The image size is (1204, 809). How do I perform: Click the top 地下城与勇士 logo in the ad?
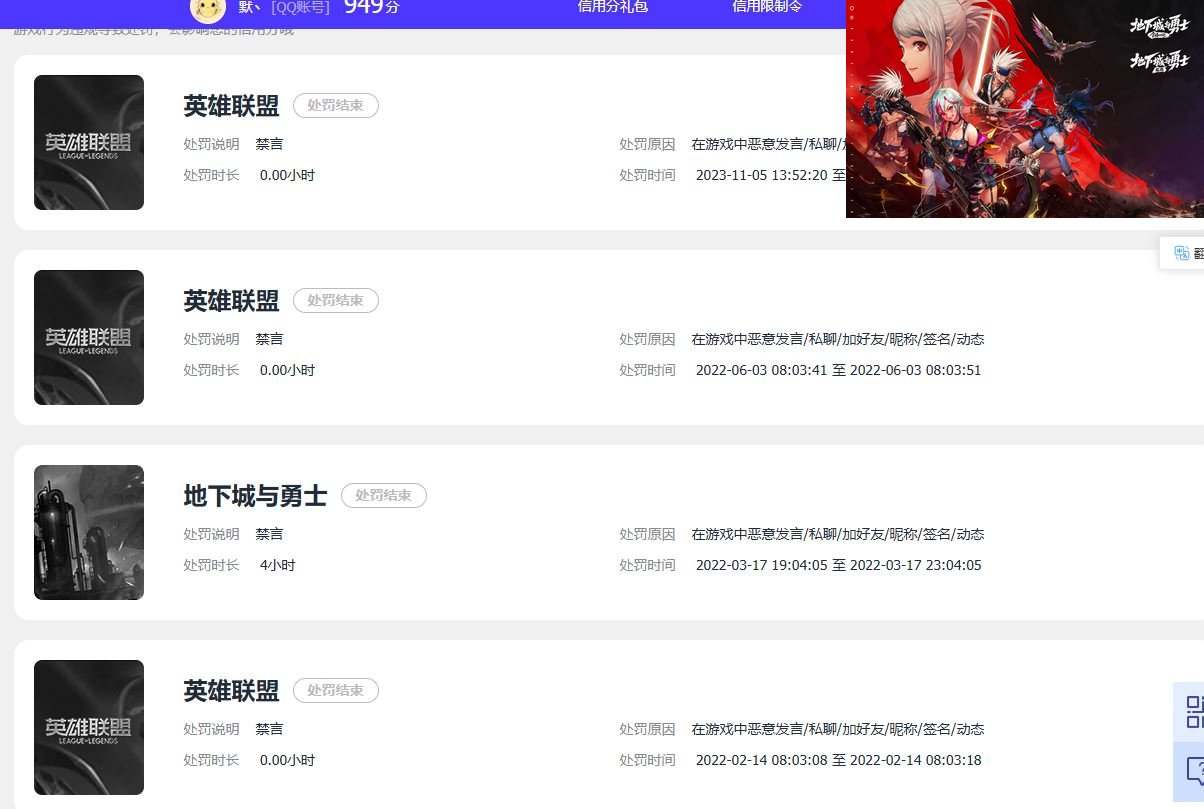(x=1158, y=26)
